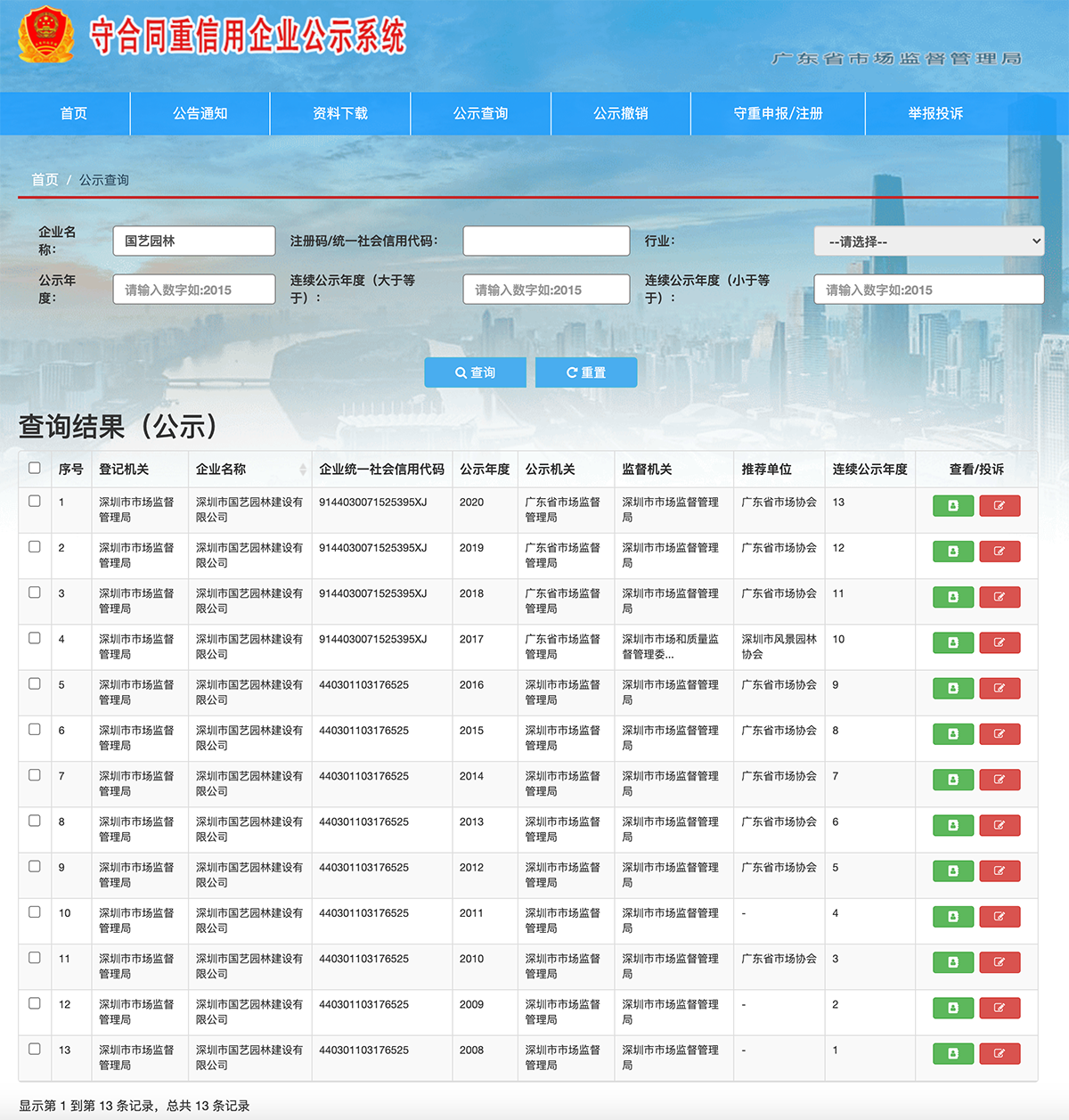Sort by 企业名称 column arrows
The image size is (1069, 1120).
pos(303,470)
